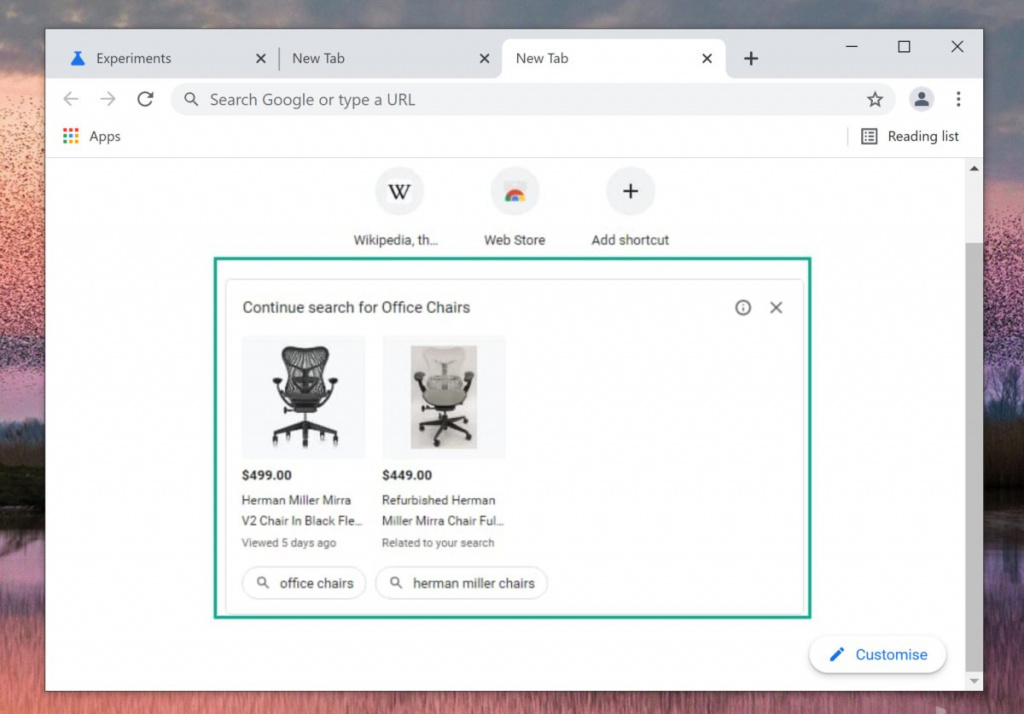Close the Chrome window
This screenshot has height=714, width=1024.
point(957,46)
